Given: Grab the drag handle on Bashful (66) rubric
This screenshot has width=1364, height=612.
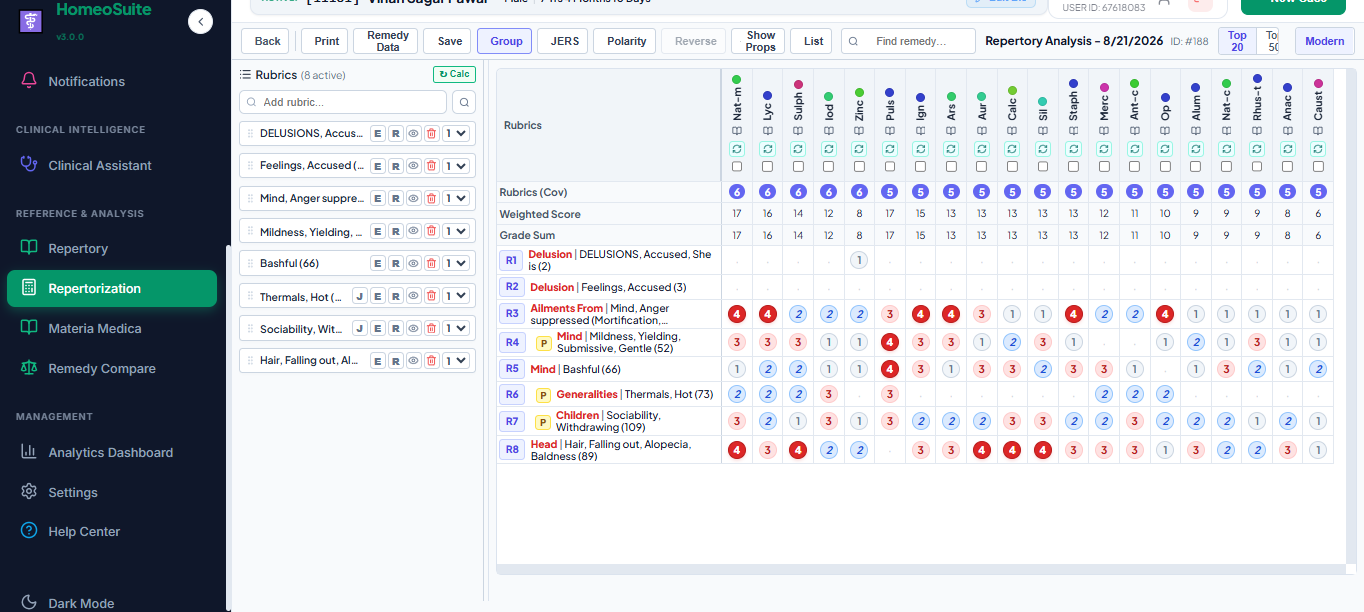Looking at the screenshot, I should [x=251, y=263].
